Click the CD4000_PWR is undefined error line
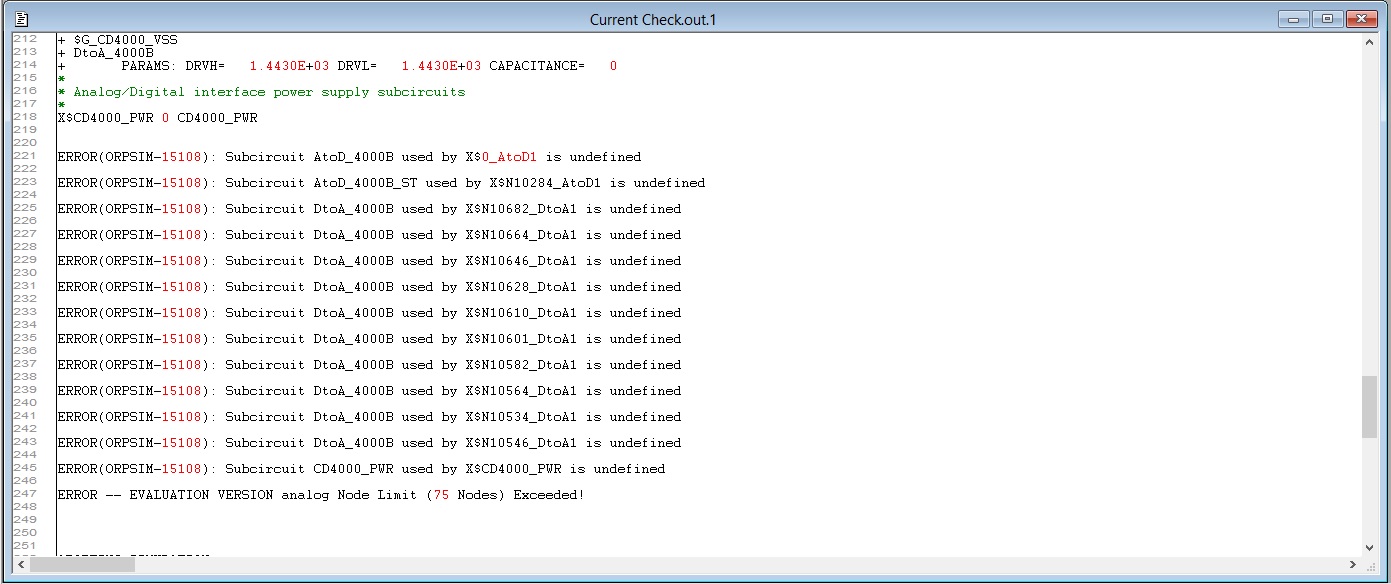The width and height of the screenshot is (1391, 584). (x=361, y=469)
